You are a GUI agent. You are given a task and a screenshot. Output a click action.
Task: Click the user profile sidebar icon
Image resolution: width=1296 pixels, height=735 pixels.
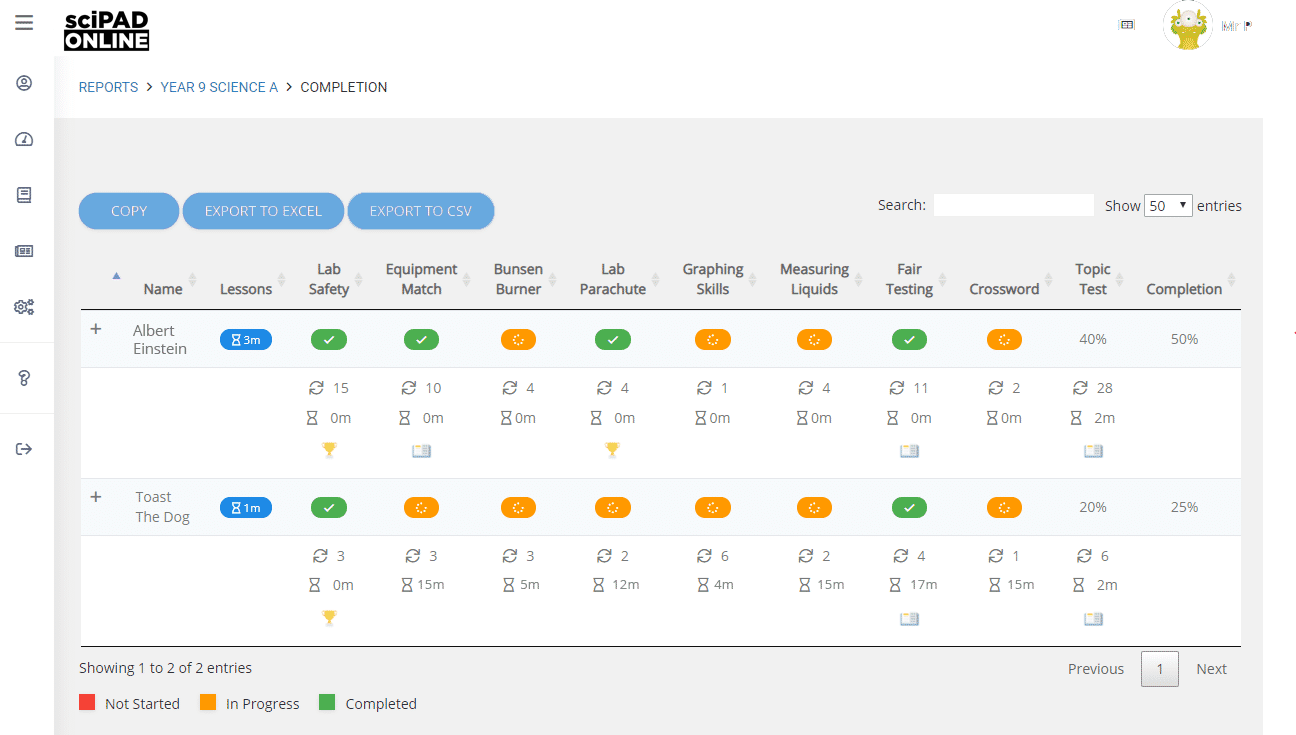24,83
